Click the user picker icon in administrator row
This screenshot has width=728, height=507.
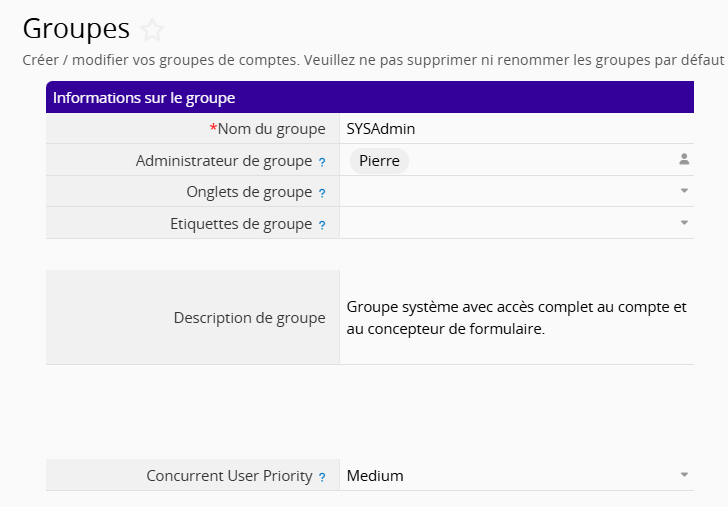point(684,159)
